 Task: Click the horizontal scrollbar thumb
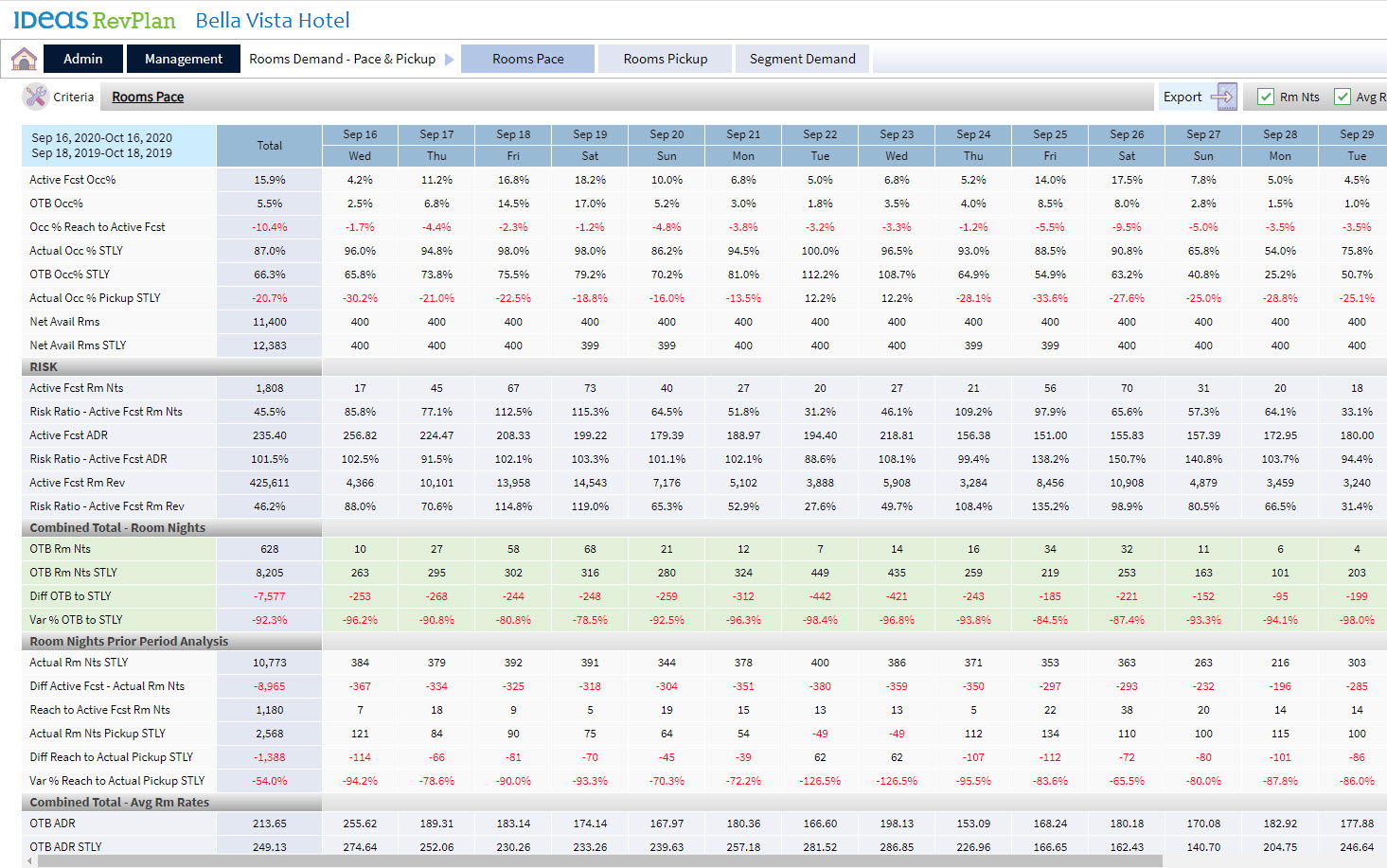click(x=596, y=861)
